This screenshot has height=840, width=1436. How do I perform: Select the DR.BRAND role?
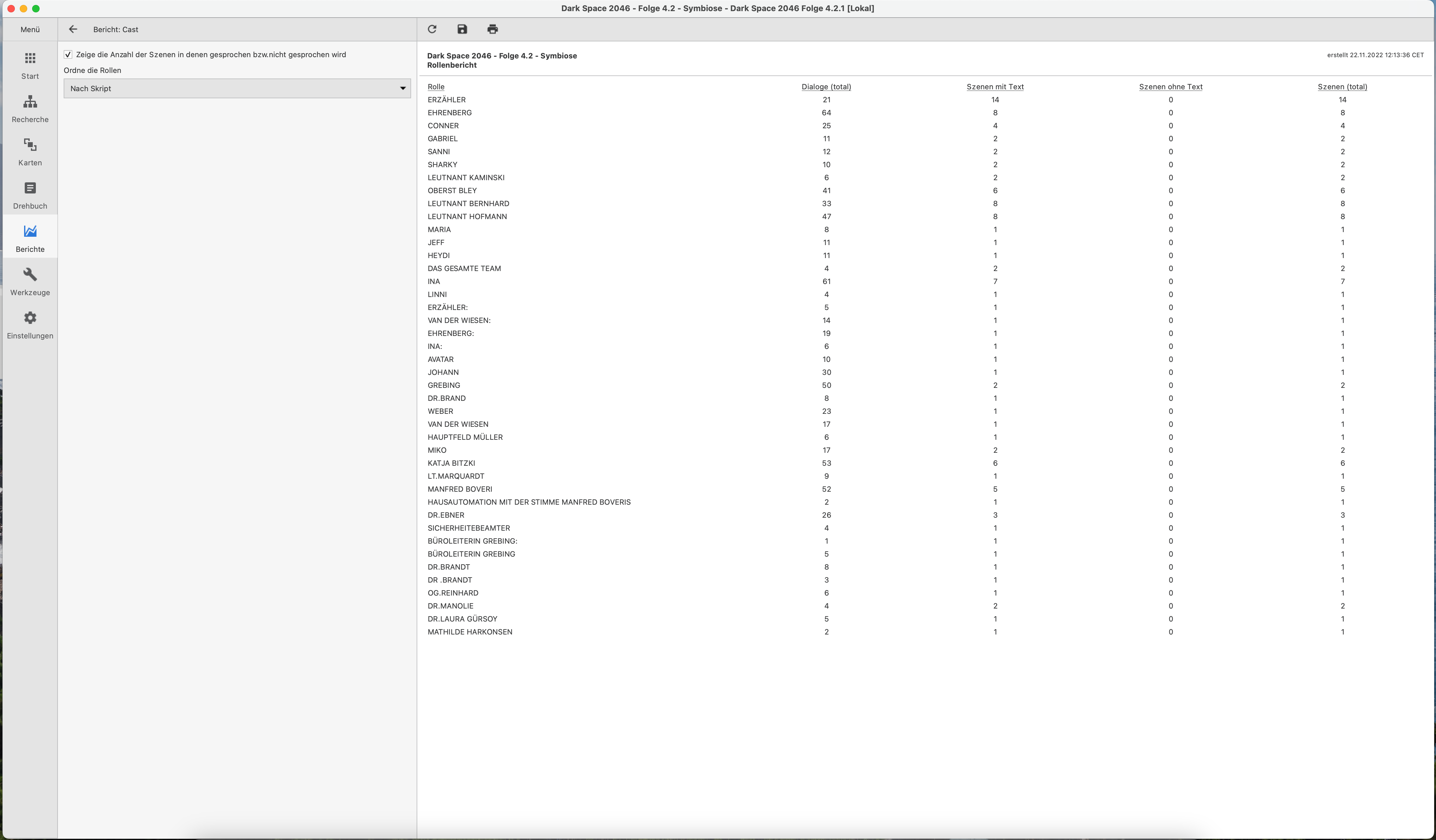point(446,398)
